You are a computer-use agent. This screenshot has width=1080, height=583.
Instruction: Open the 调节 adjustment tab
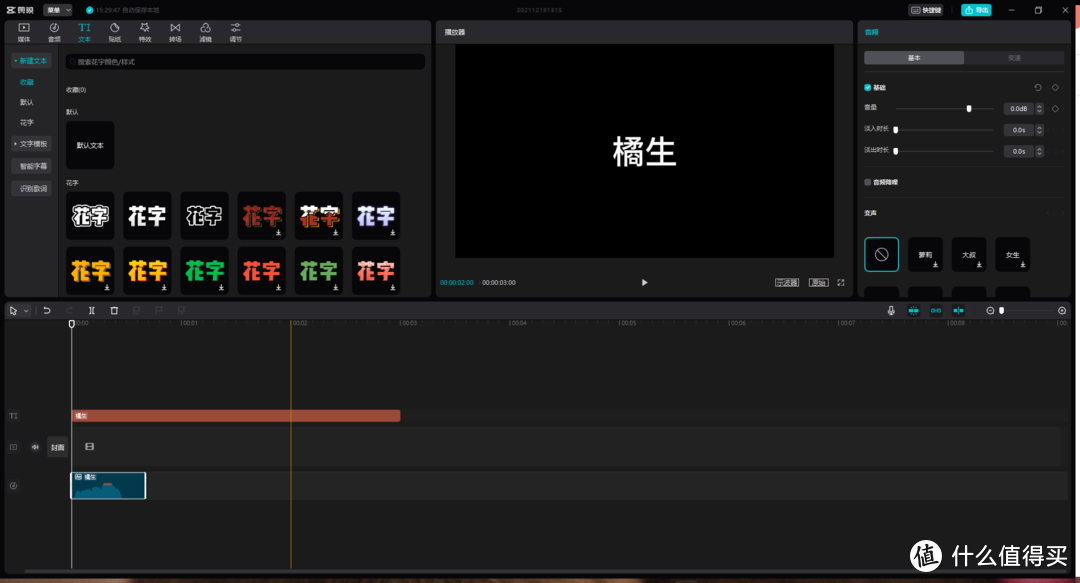coord(236,32)
